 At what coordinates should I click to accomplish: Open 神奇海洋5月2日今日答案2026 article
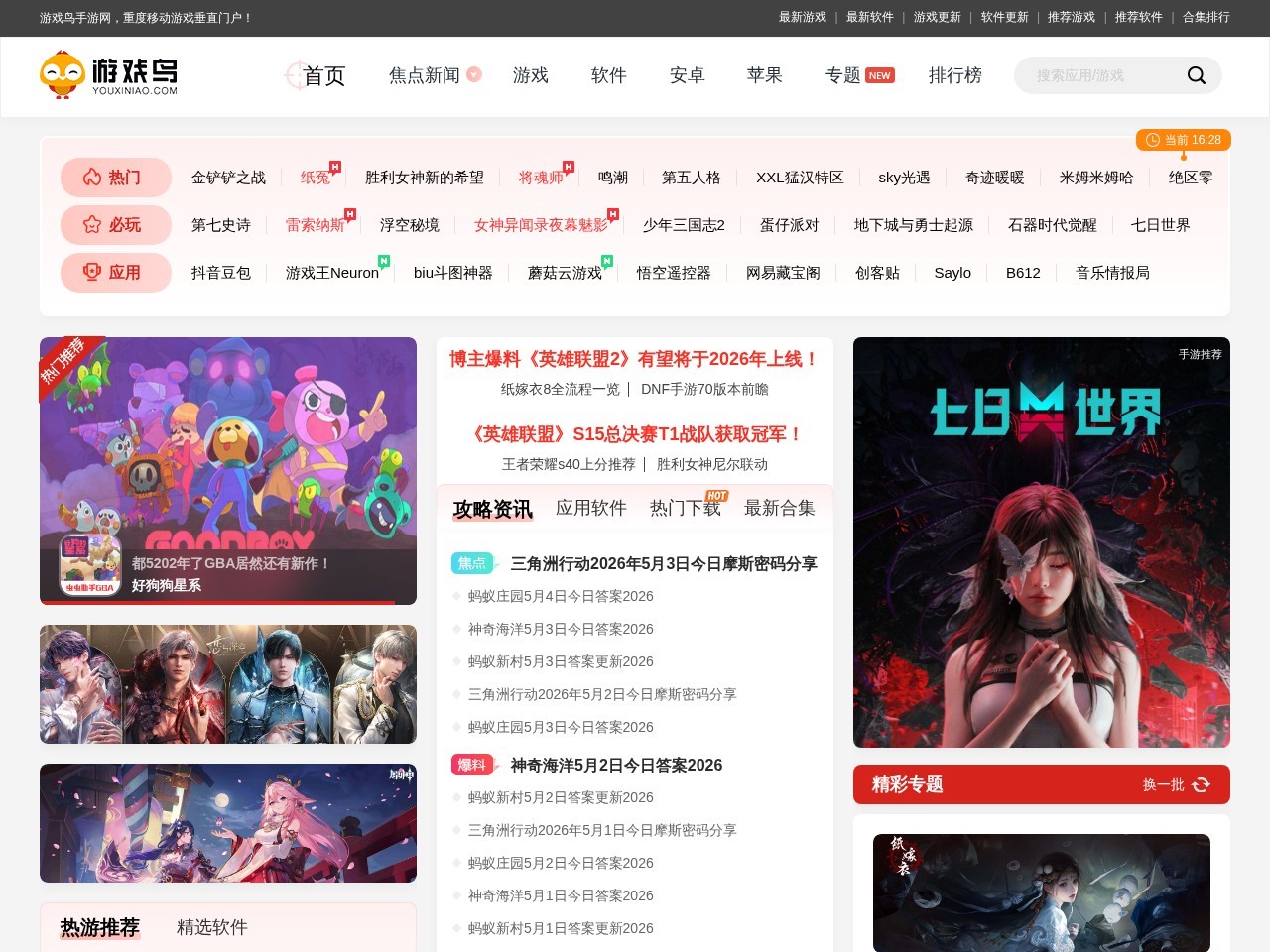click(x=616, y=765)
